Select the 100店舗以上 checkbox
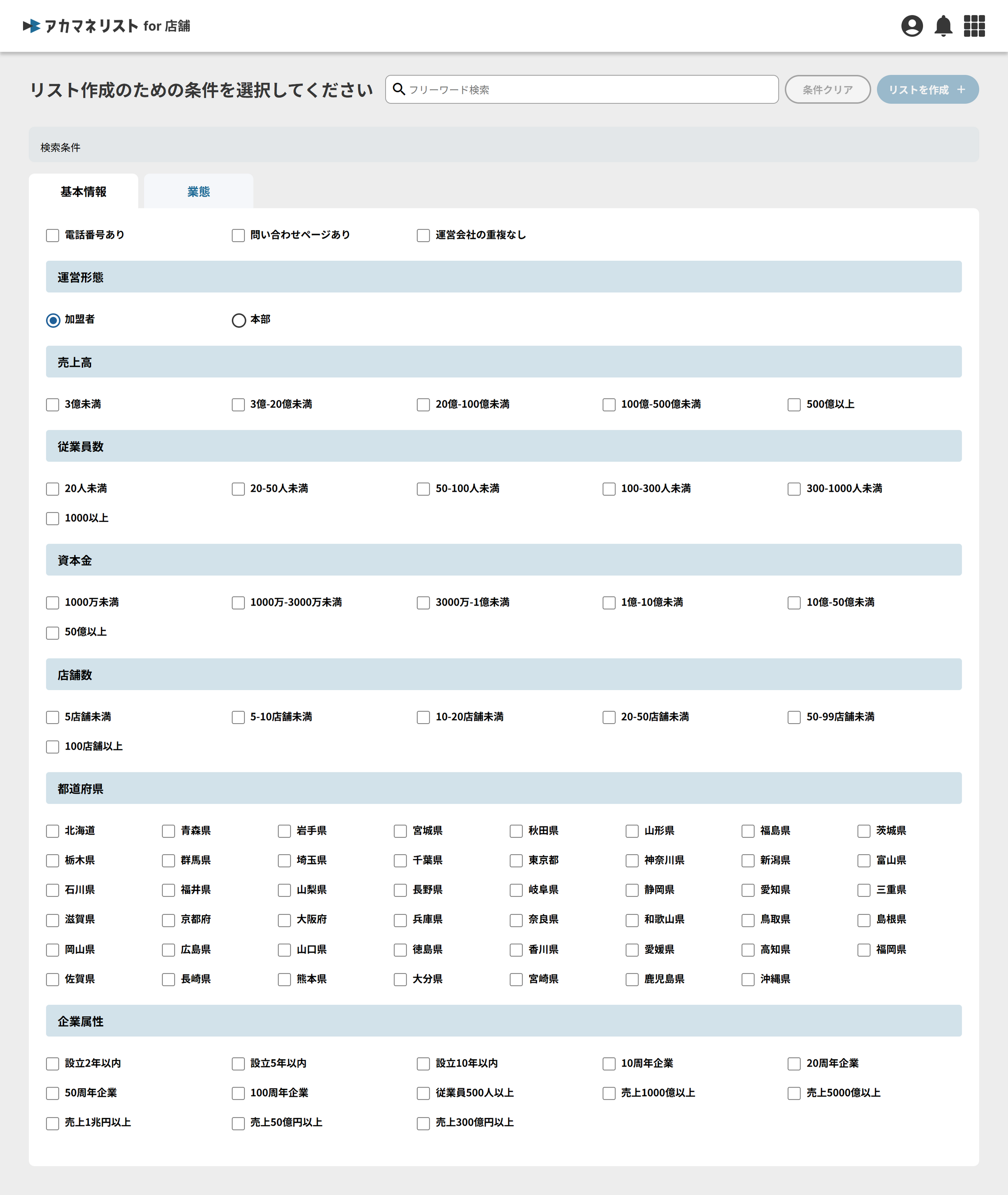The width and height of the screenshot is (1008, 1195). pos(53,747)
